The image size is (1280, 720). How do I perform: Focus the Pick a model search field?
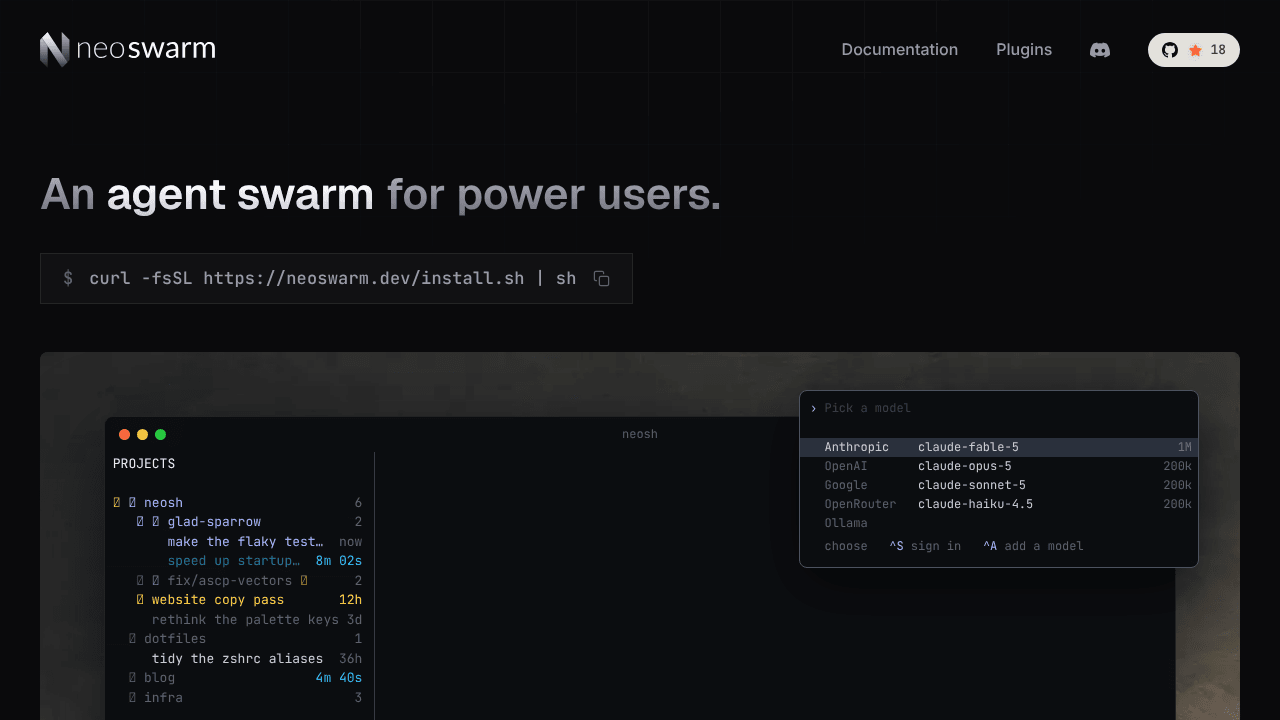999,408
